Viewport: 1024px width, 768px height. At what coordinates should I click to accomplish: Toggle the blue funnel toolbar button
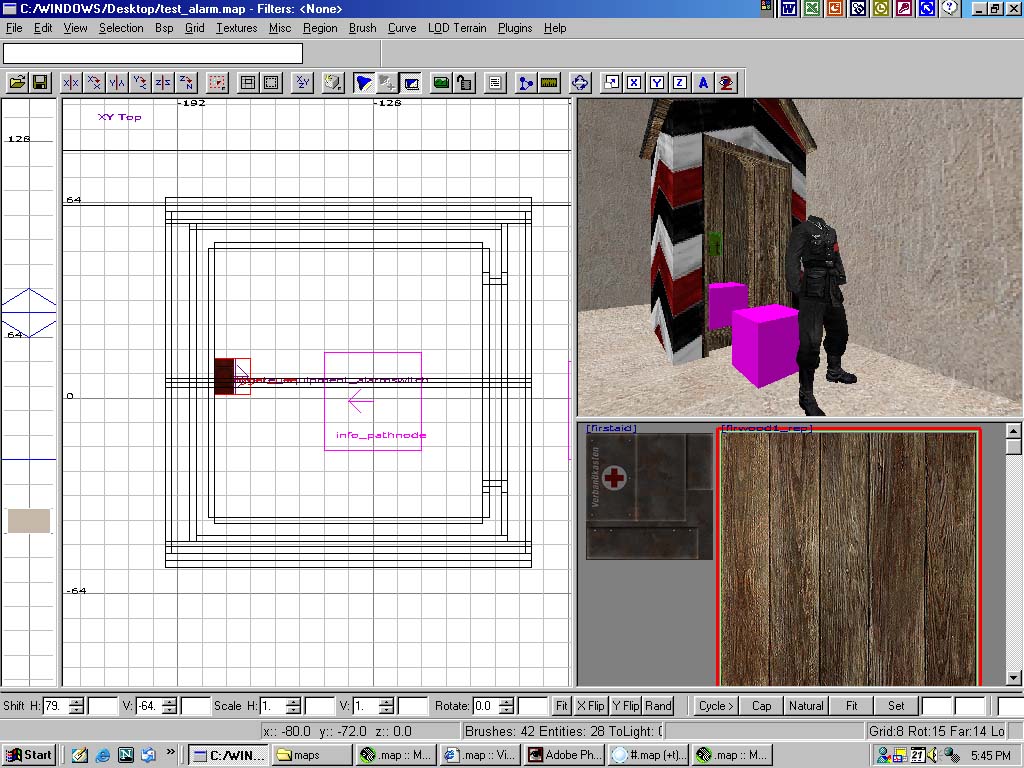click(x=364, y=83)
